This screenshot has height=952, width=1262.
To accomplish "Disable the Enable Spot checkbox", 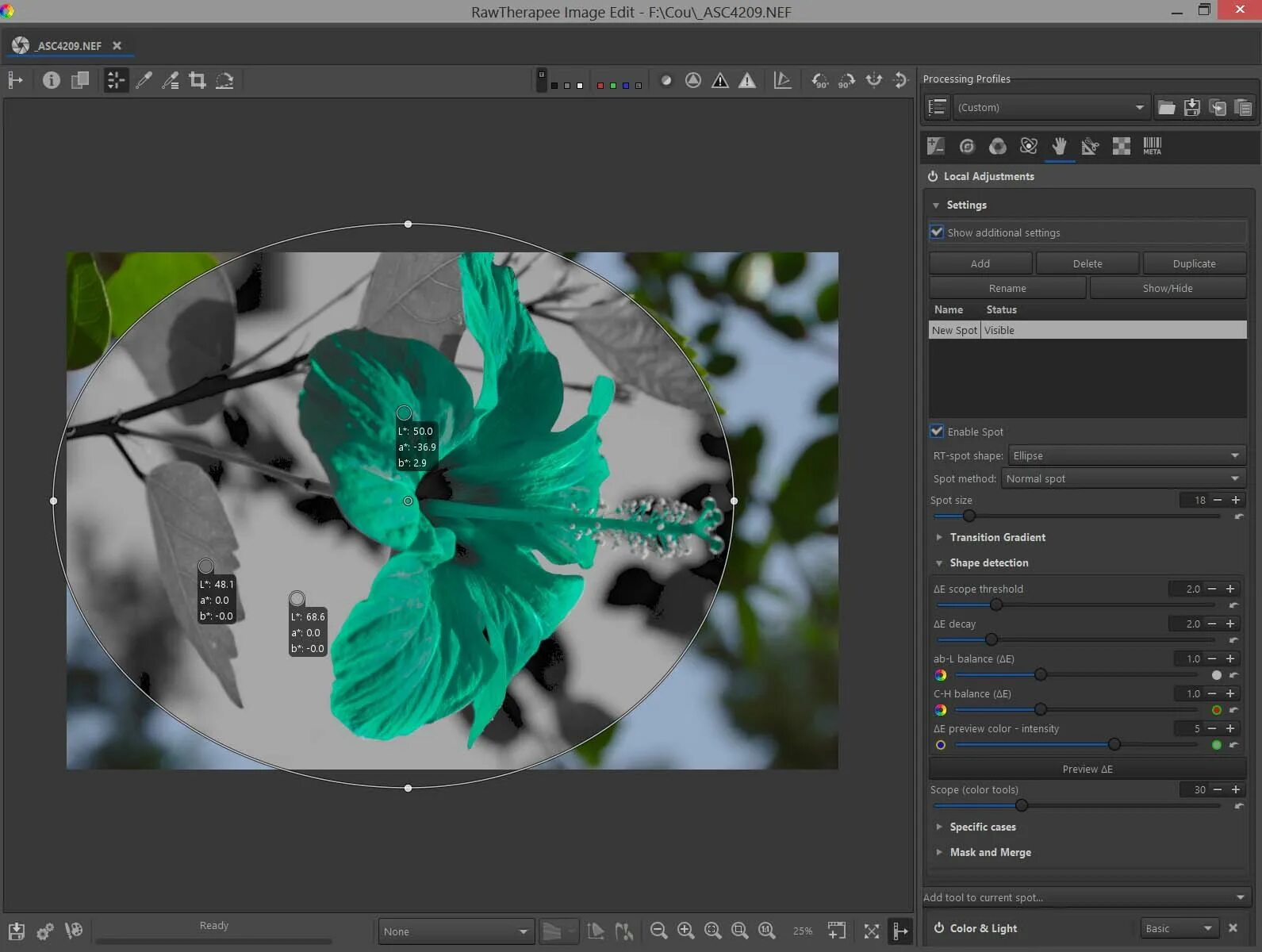I will pyautogui.click(x=937, y=432).
